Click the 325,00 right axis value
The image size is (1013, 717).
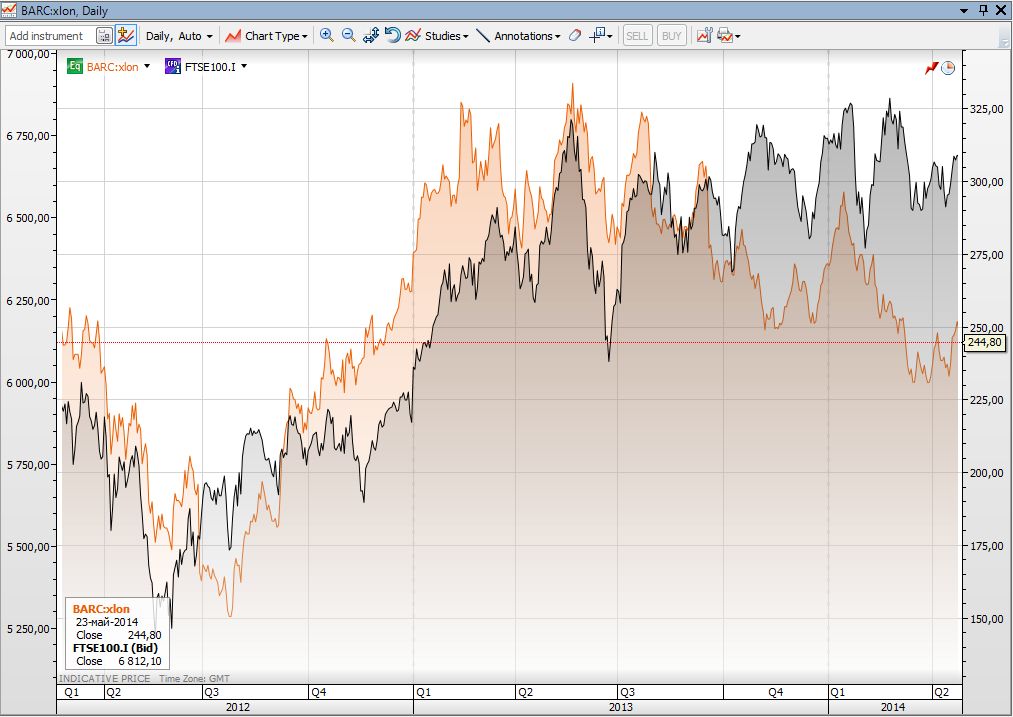[987, 109]
